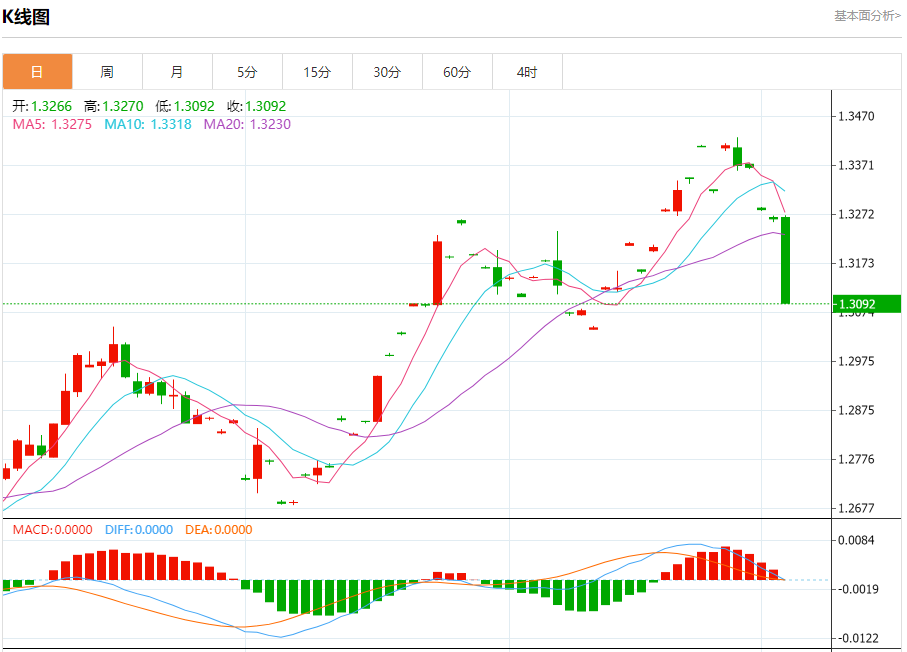Screen dimensions: 907x652
Task: Click the 1.2677 price axis label
Action: [857, 508]
